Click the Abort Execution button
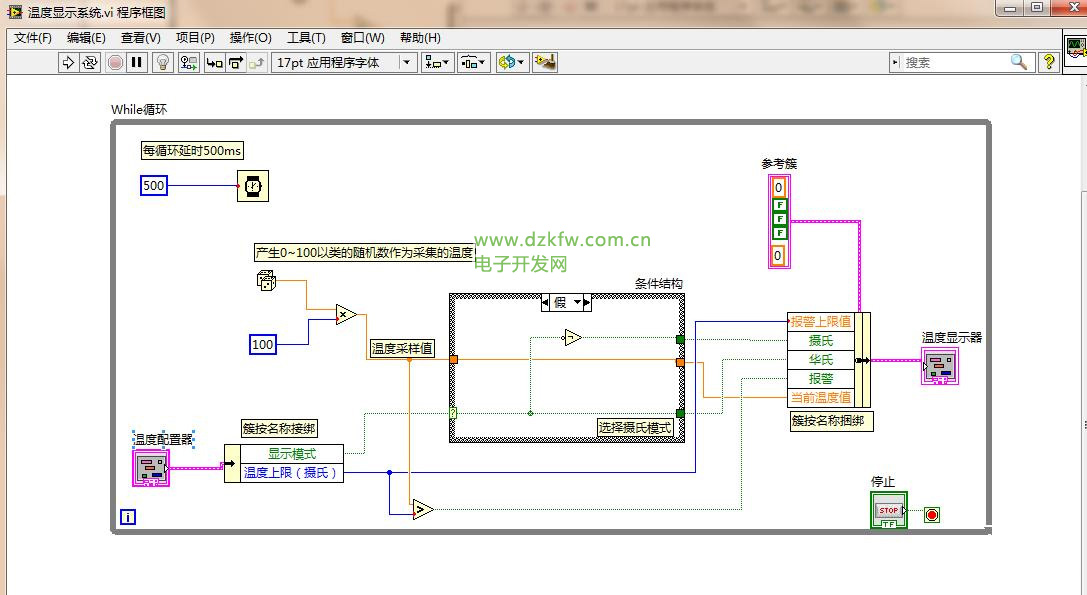Screen dimensions: 1087x595 click(115, 62)
